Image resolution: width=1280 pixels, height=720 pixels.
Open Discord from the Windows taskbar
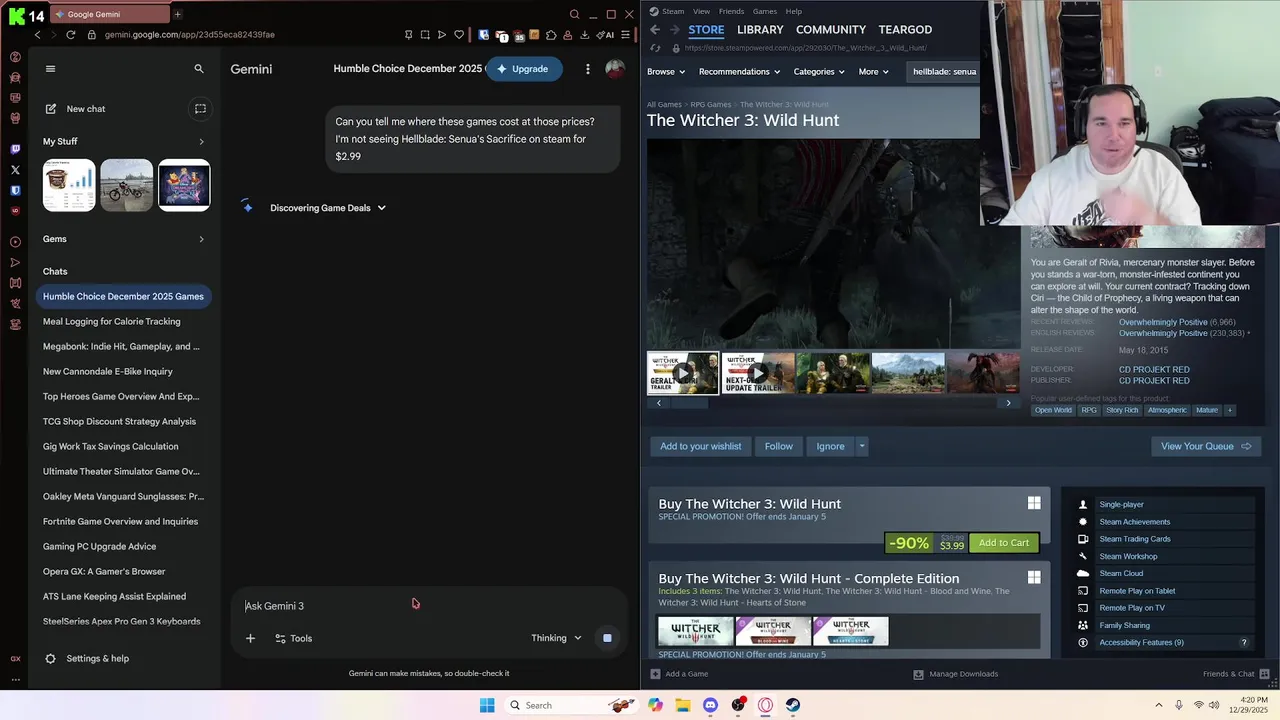point(710,705)
